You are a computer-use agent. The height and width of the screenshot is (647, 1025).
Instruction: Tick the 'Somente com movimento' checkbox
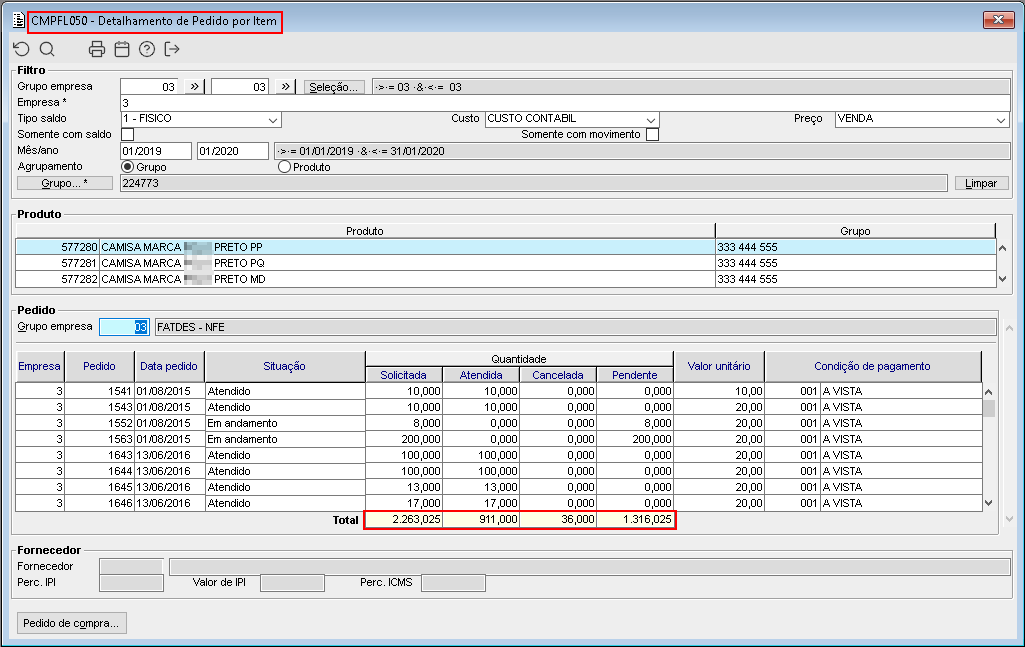click(x=652, y=135)
